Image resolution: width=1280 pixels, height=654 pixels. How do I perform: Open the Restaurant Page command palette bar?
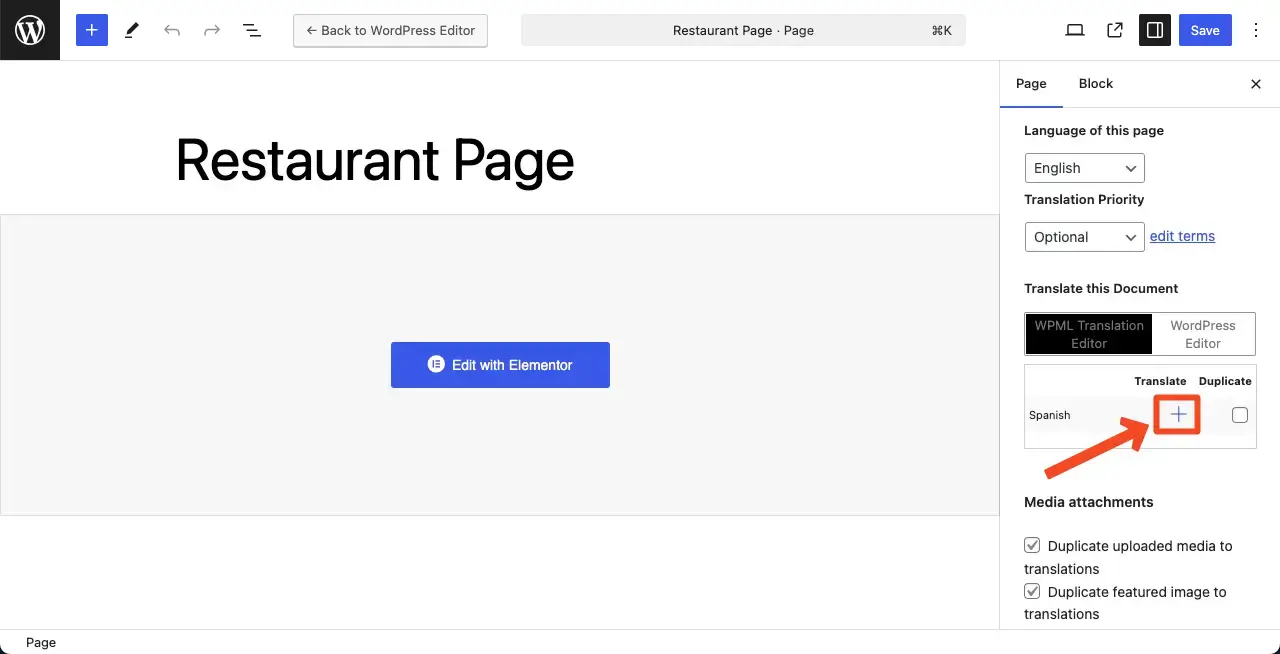coord(743,30)
